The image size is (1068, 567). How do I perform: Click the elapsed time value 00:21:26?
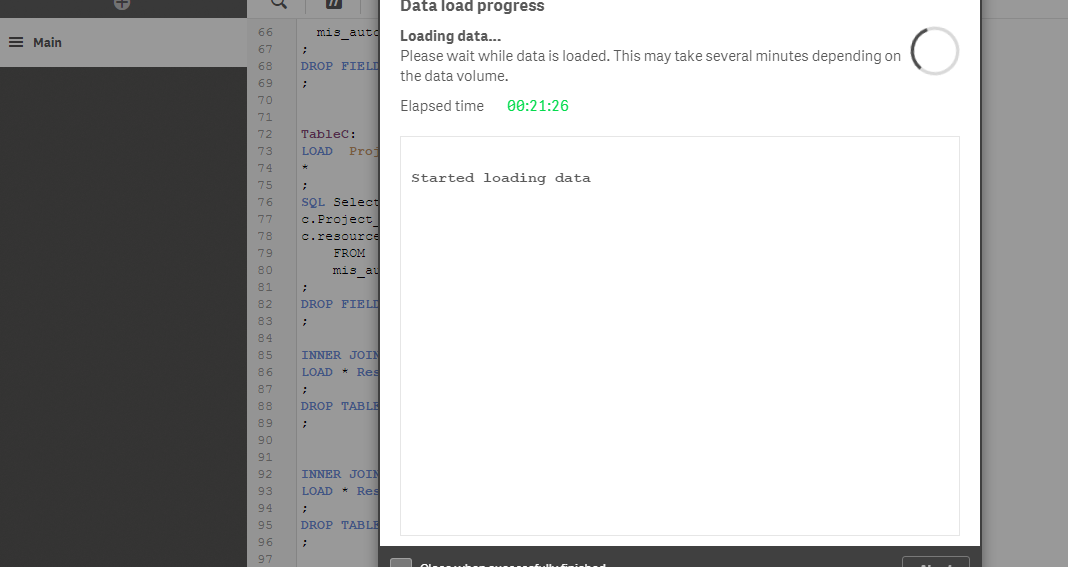(x=537, y=106)
